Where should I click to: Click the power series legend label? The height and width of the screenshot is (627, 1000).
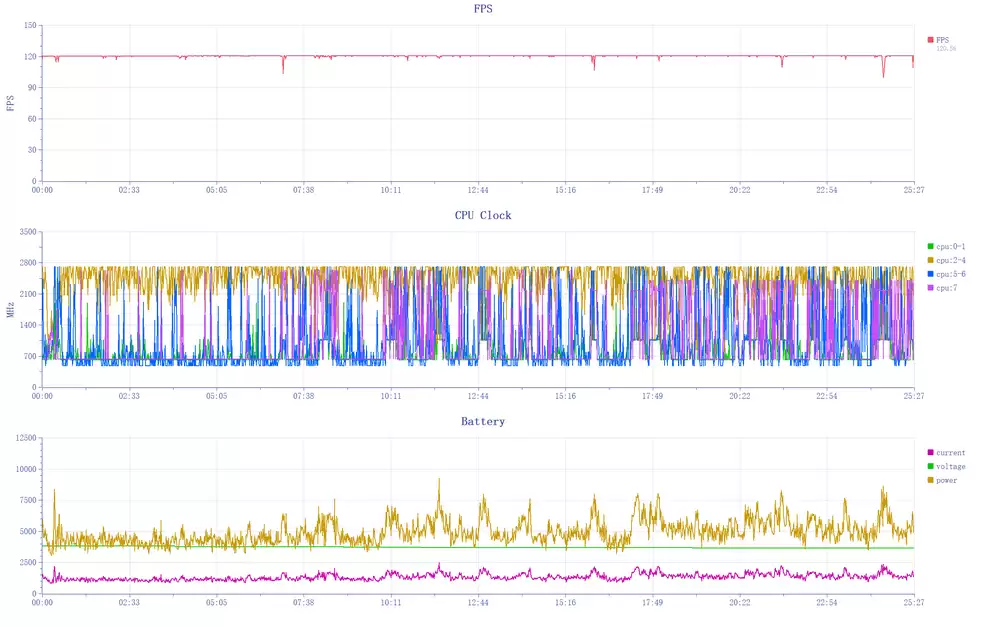[x=947, y=480]
